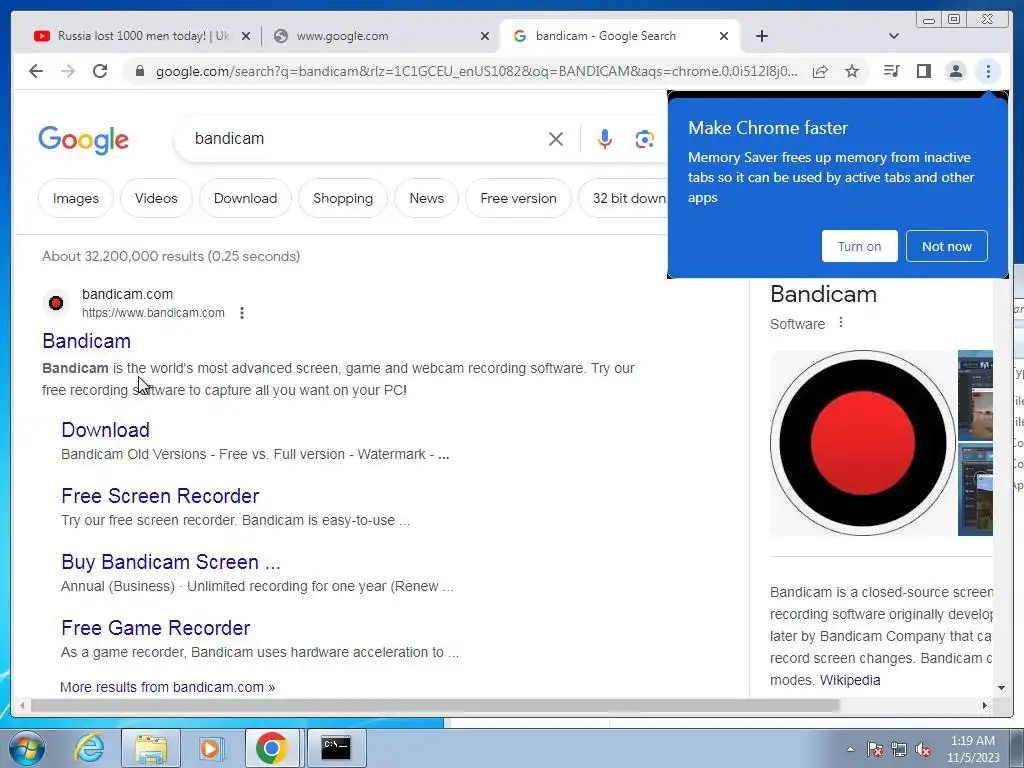Image resolution: width=1024 pixels, height=768 pixels.
Task: Open Buy Bandicam Screen sitelink
Action: (170, 562)
